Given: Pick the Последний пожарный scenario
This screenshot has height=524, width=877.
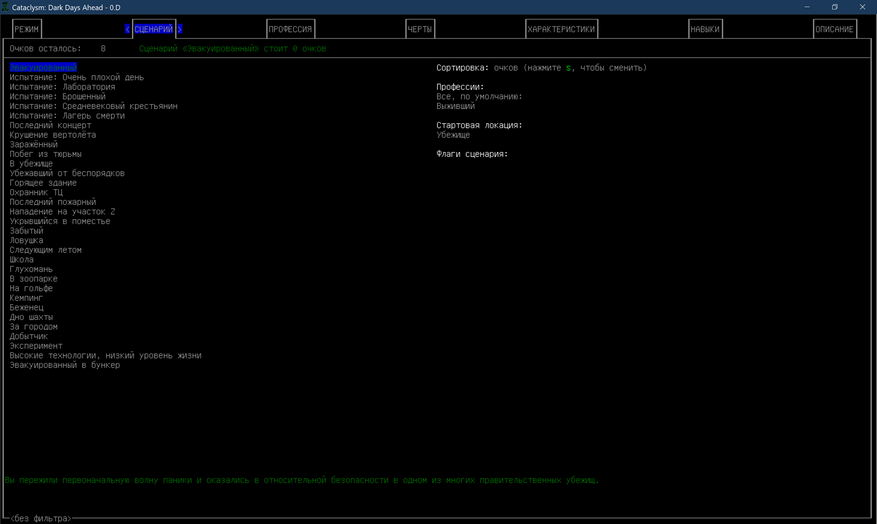Looking at the screenshot, I should 53,202.
